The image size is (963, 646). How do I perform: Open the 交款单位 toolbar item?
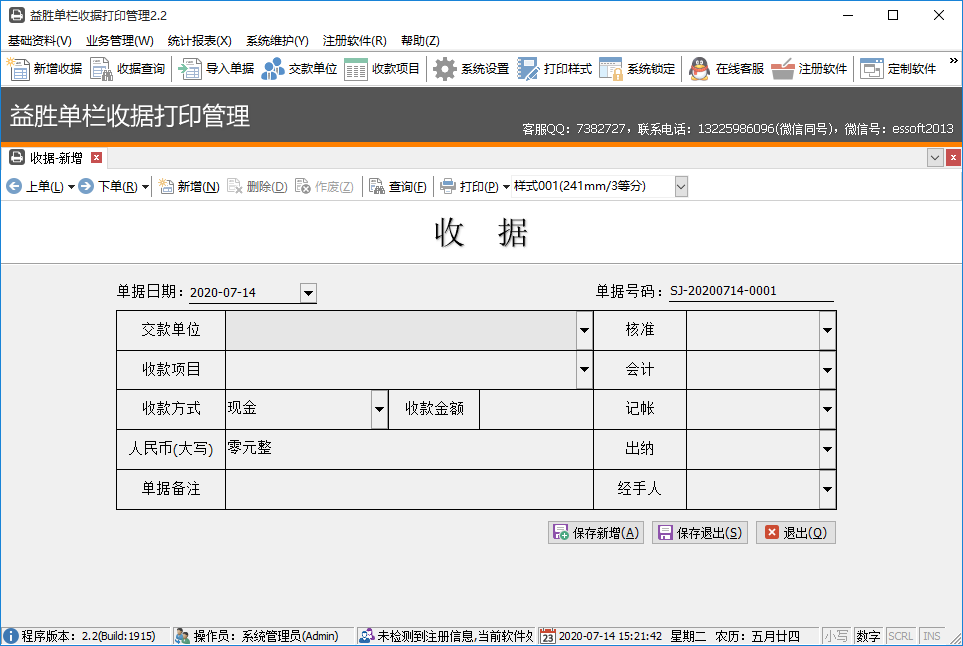(x=299, y=69)
